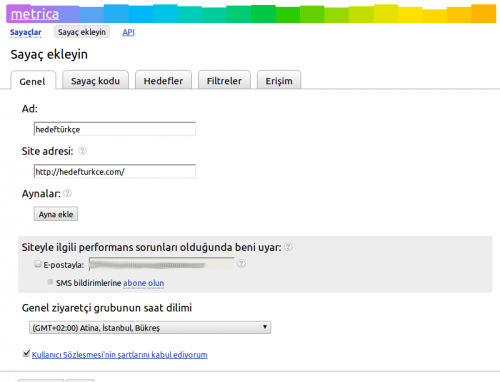
Task: Click the metrica logo
Action: 35,14
